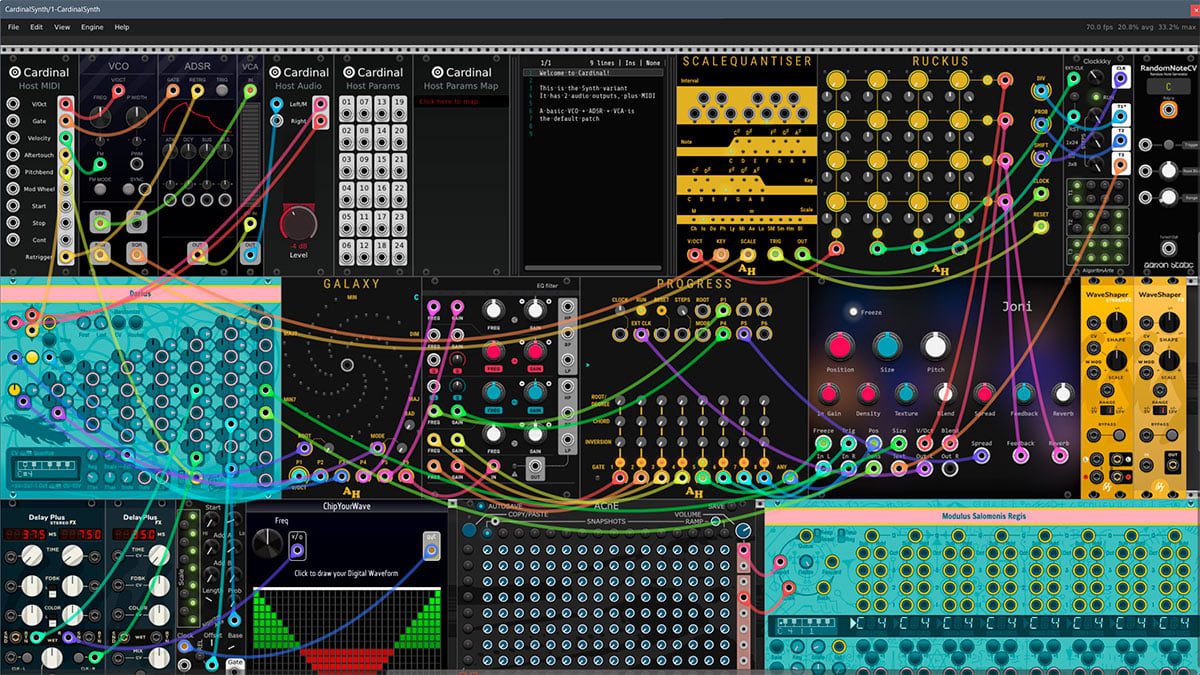
Task: Click the Position knob on Joni
Action: point(840,347)
